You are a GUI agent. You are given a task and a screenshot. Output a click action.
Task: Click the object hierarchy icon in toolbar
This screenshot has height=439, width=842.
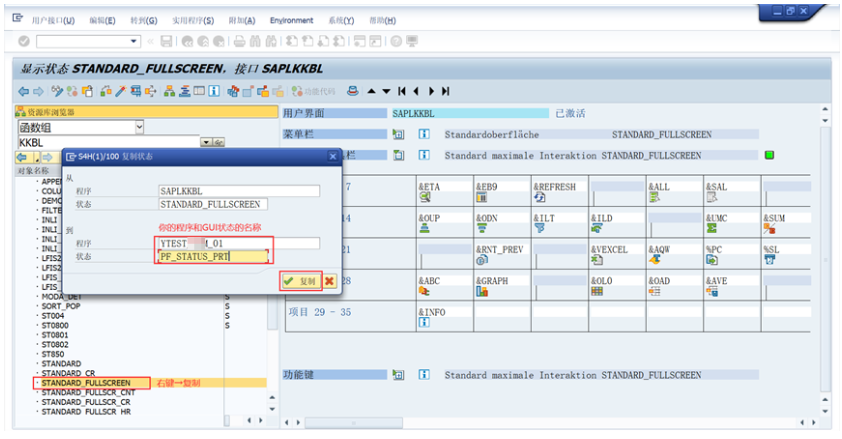[x=169, y=91]
